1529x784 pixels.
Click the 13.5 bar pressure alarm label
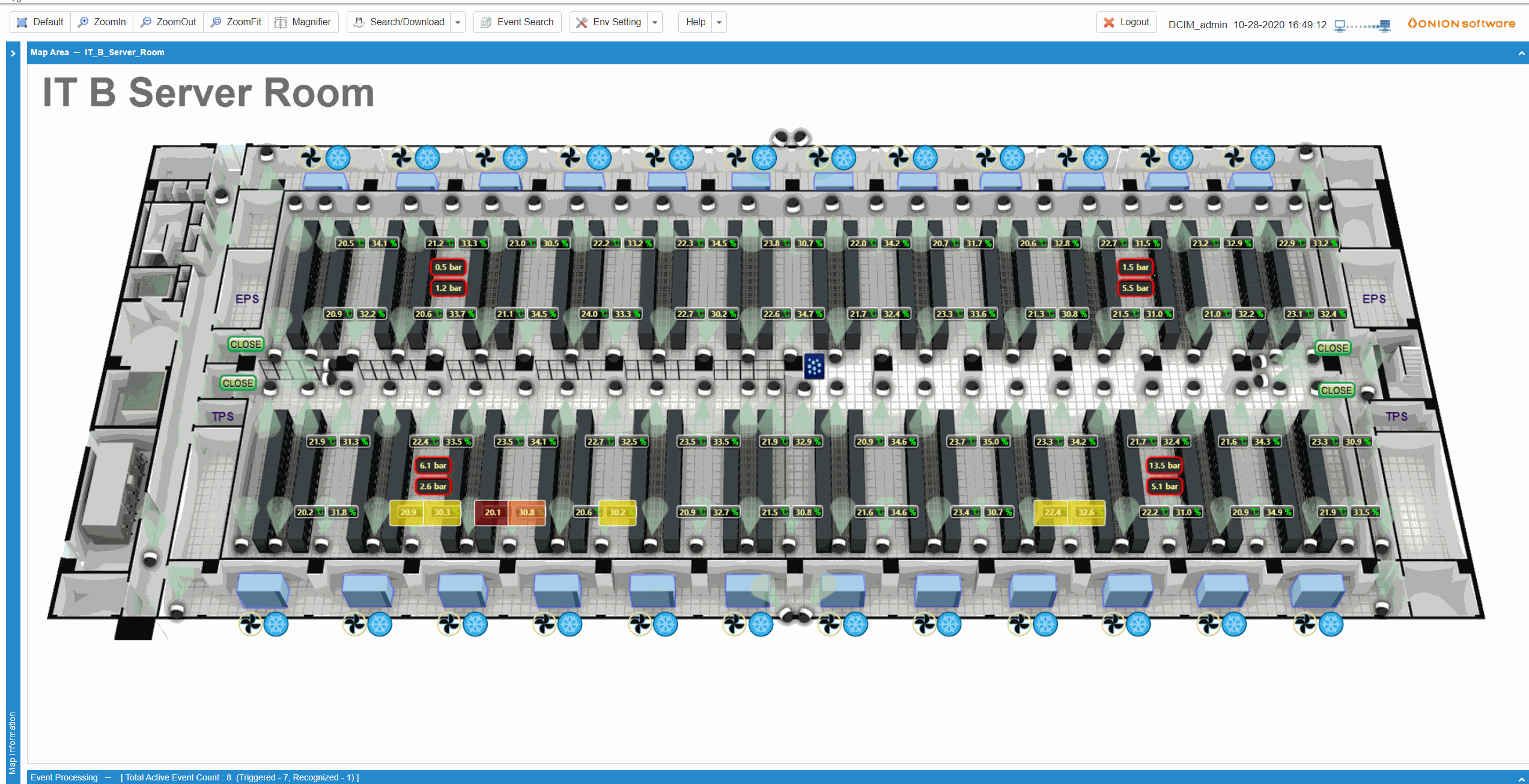(1164, 466)
